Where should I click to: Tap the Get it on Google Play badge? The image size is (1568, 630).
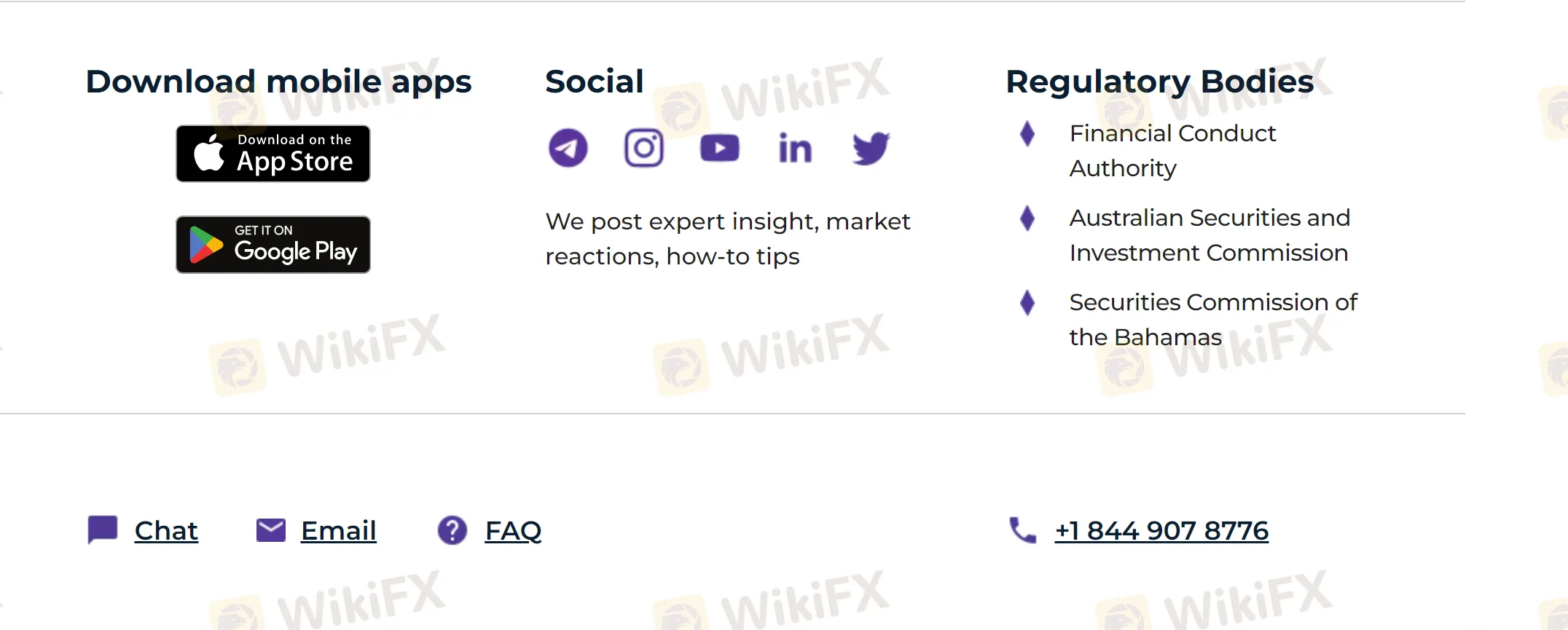pyautogui.click(x=273, y=245)
